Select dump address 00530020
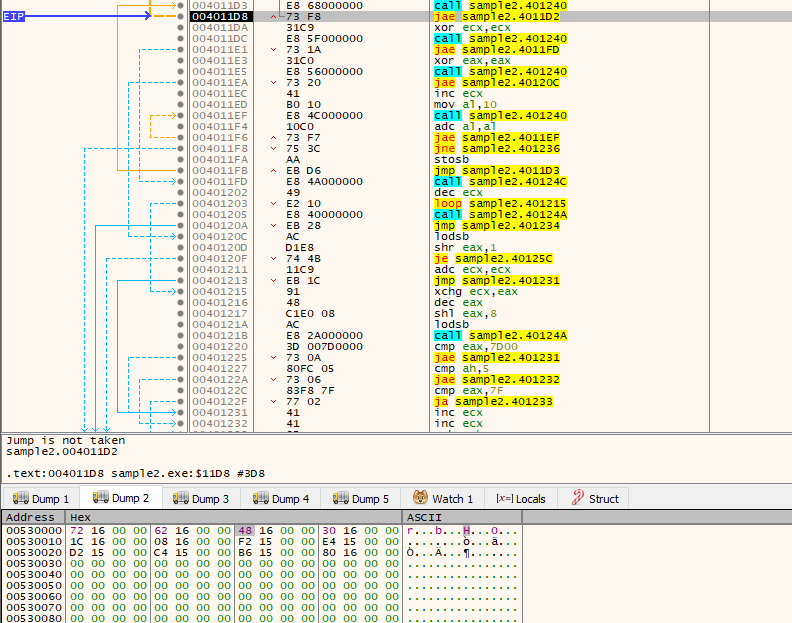This screenshot has height=623, width=792. coord(34,553)
